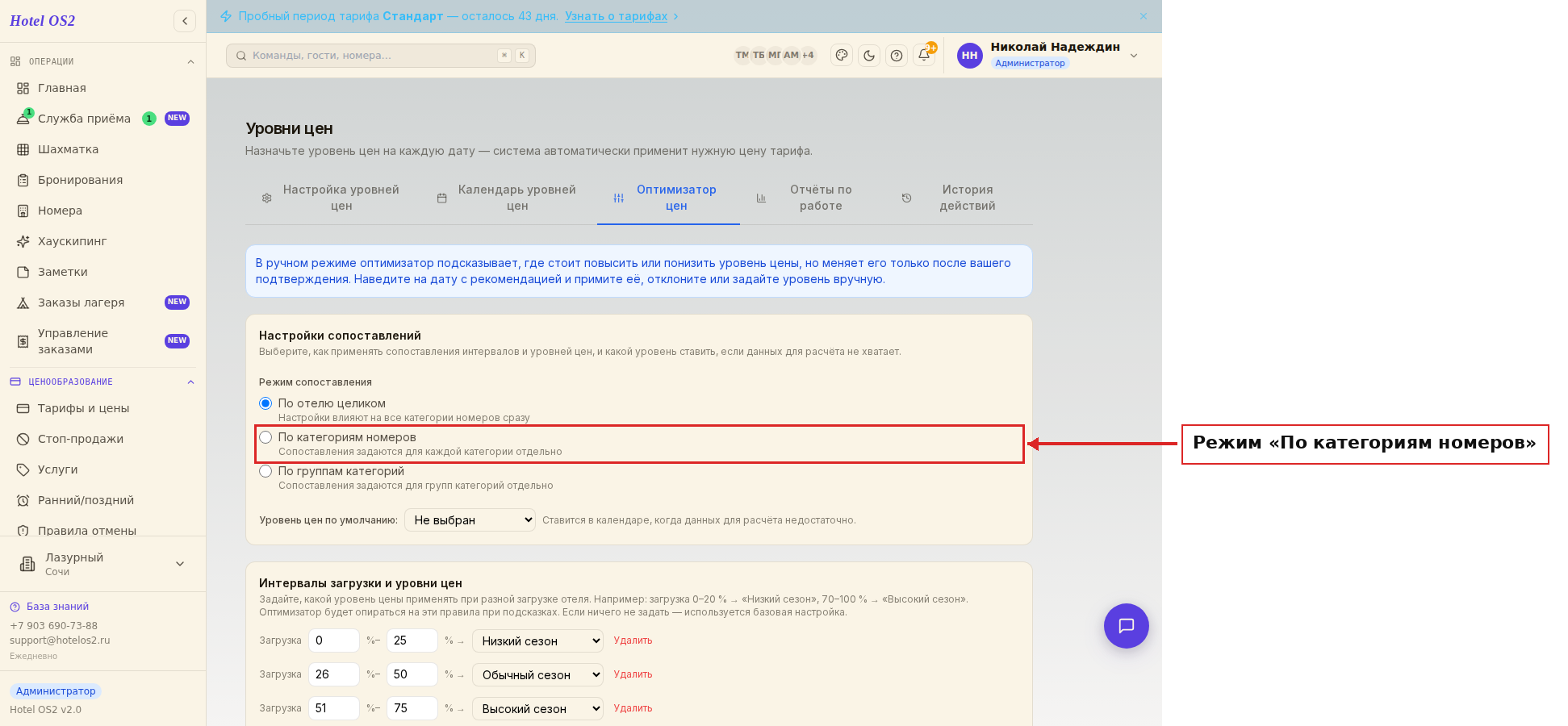Open the Низкий сезон level dropdown
1568x726 pixels.
(x=537, y=640)
